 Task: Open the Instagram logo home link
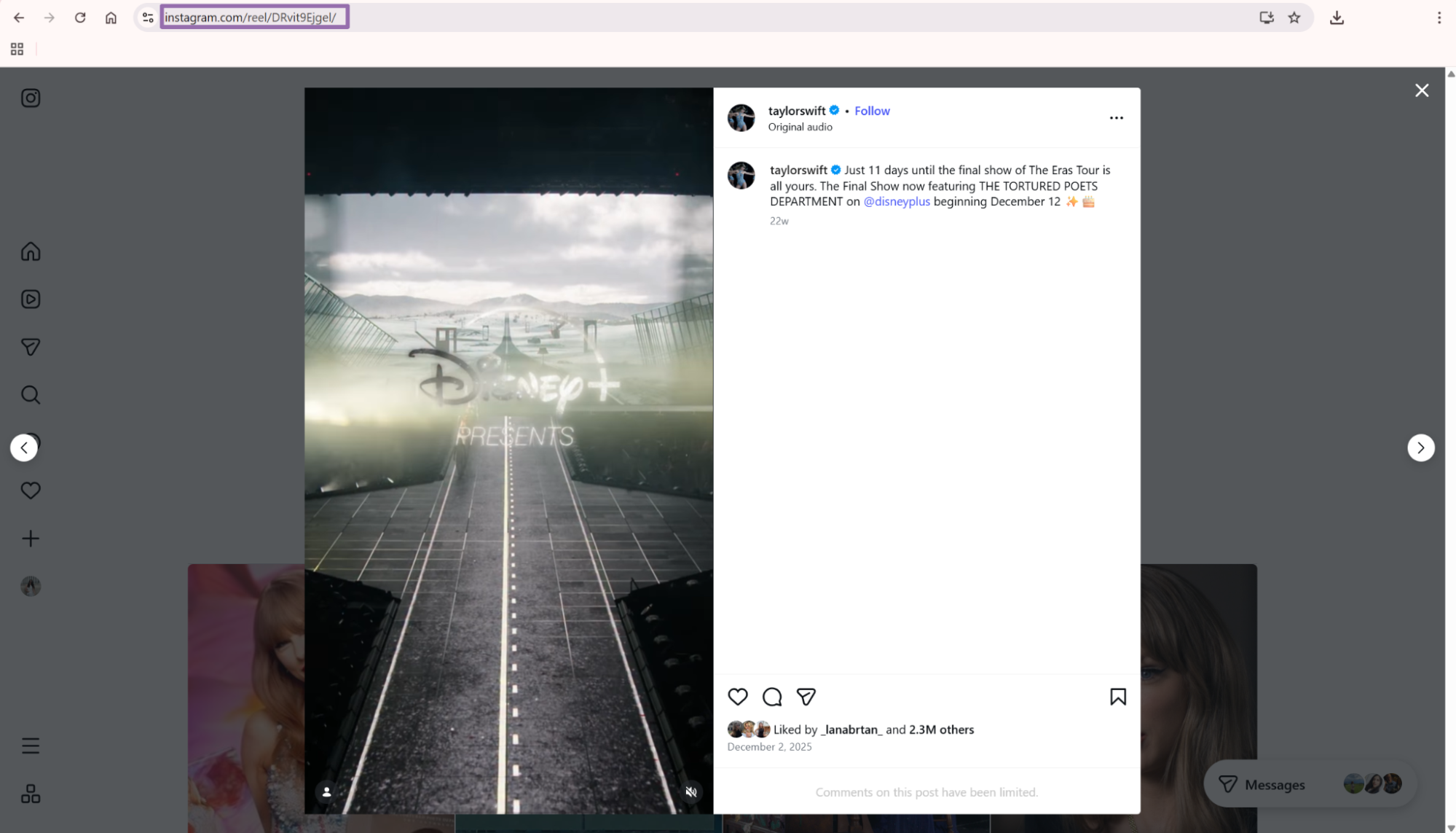tap(31, 98)
